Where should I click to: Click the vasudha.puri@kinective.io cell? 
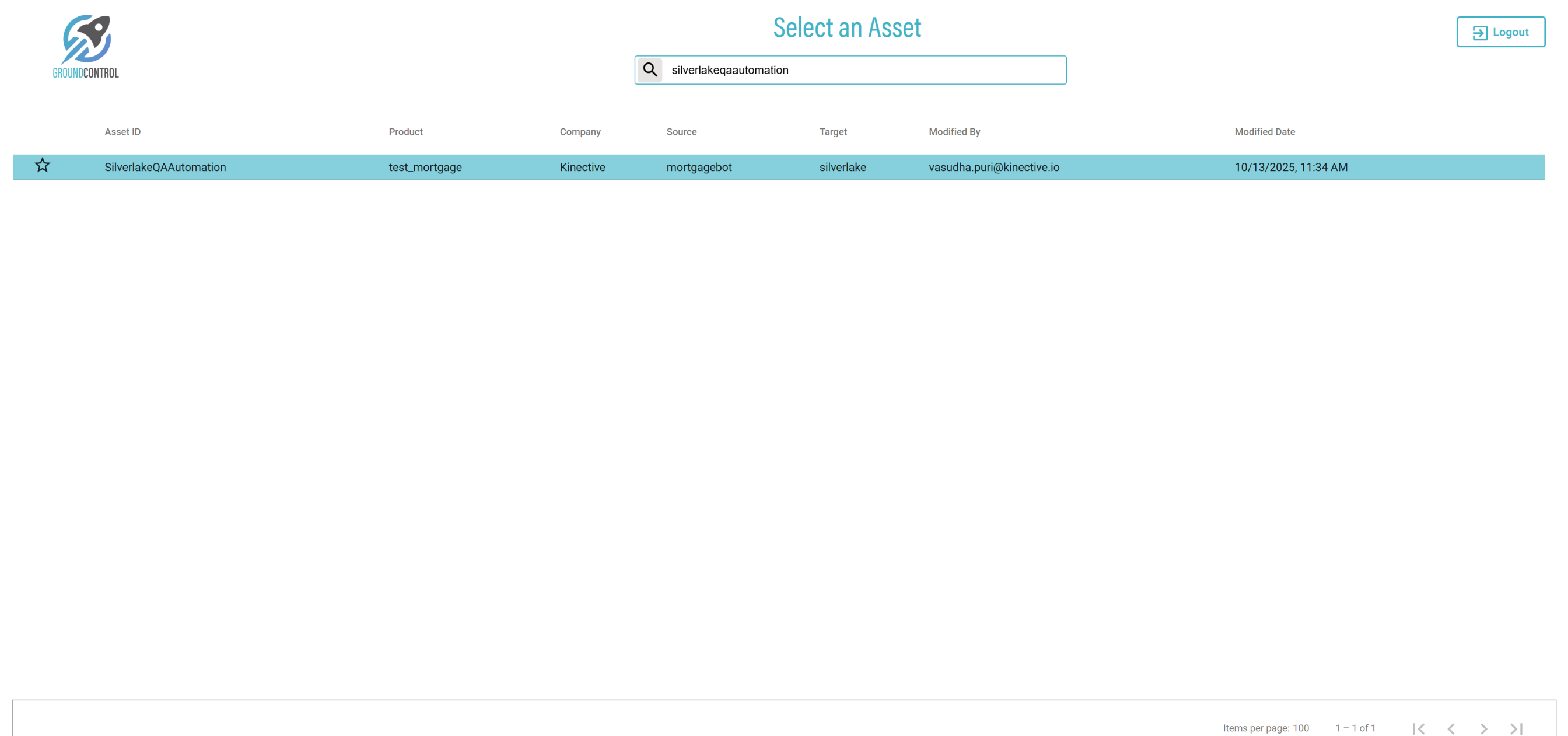click(993, 167)
